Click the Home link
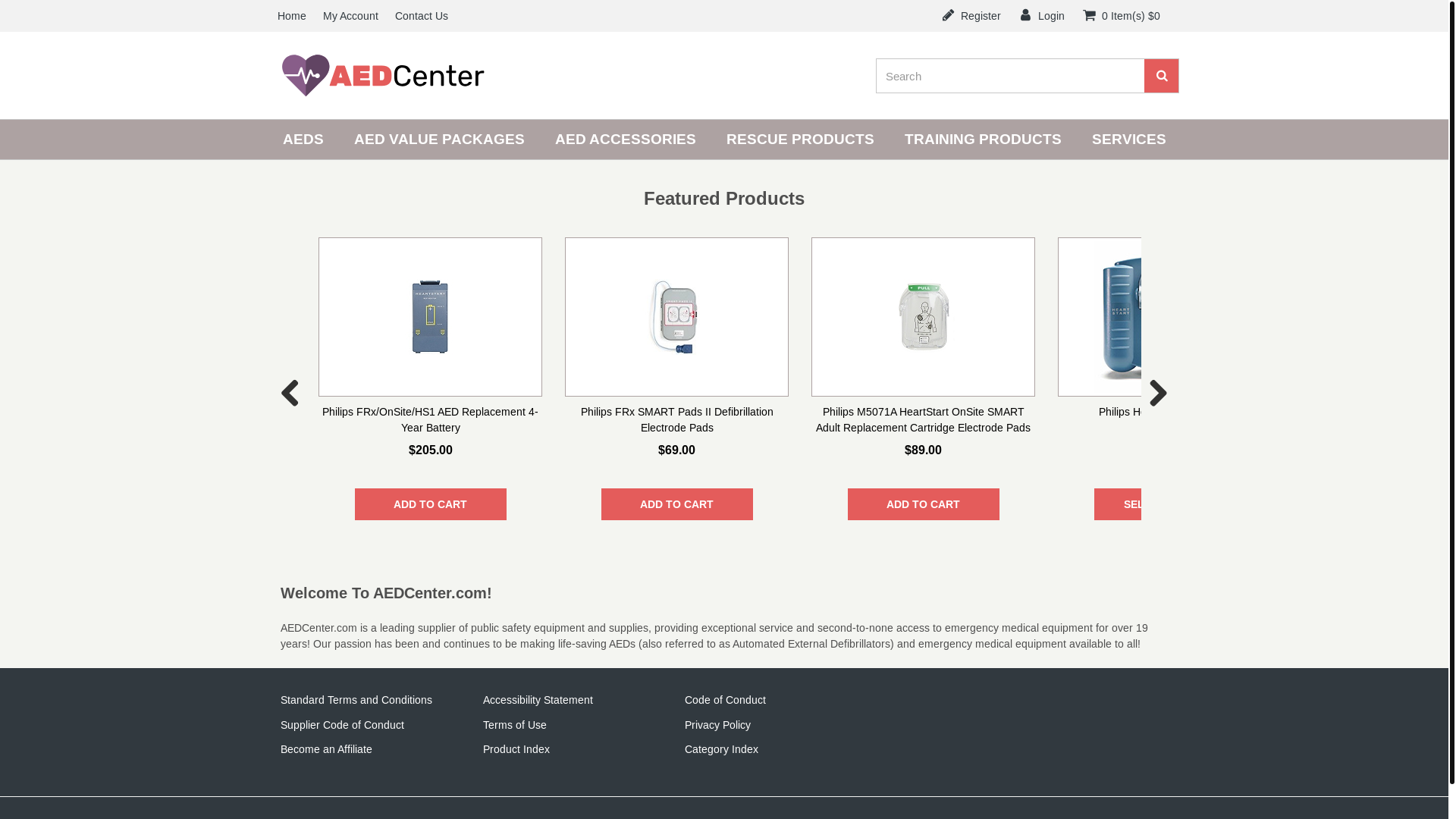 292,16
